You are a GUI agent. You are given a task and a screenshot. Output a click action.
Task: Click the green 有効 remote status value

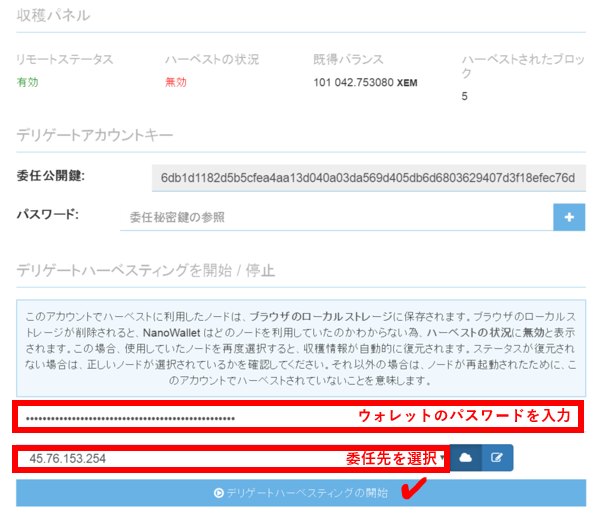click(28, 82)
